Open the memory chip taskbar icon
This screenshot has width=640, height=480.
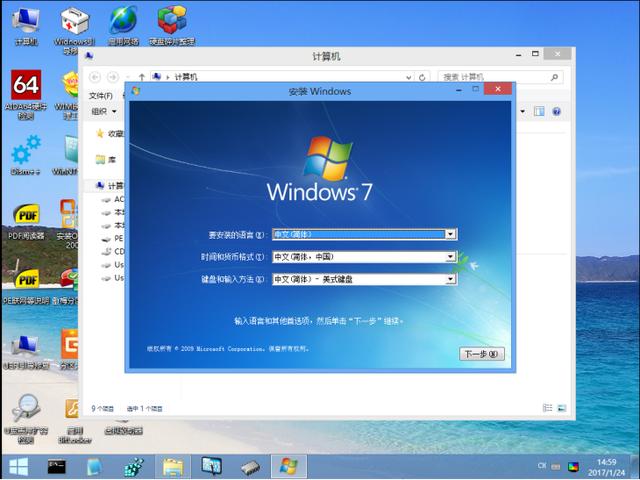pyautogui.click(x=250, y=467)
